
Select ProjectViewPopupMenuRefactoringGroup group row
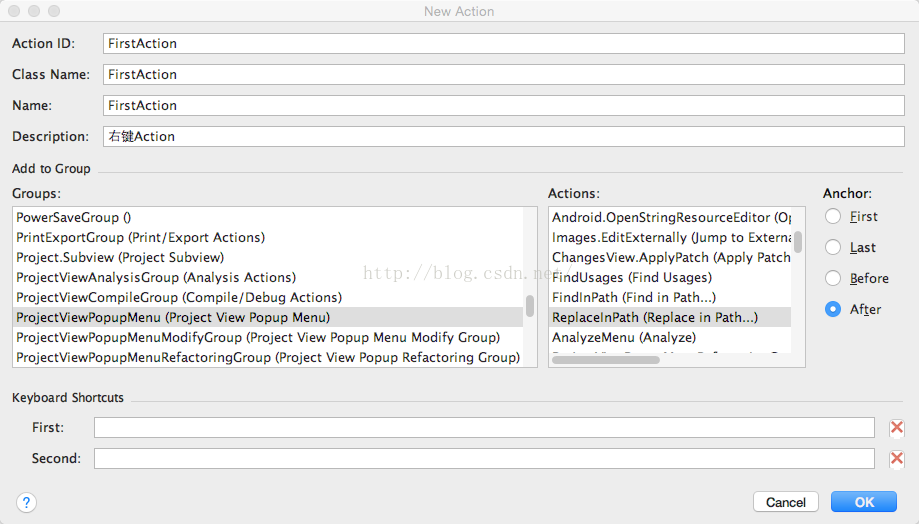click(268, 357)
